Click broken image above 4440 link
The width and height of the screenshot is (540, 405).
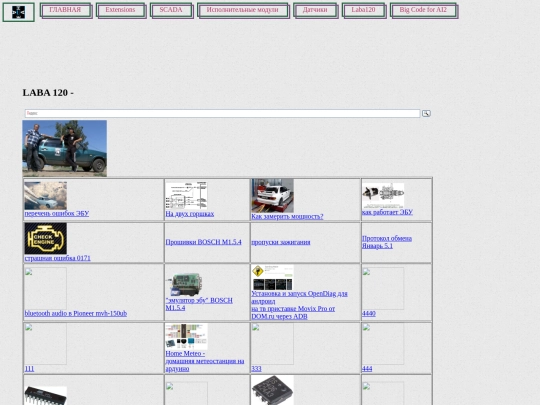coord(383,289)
